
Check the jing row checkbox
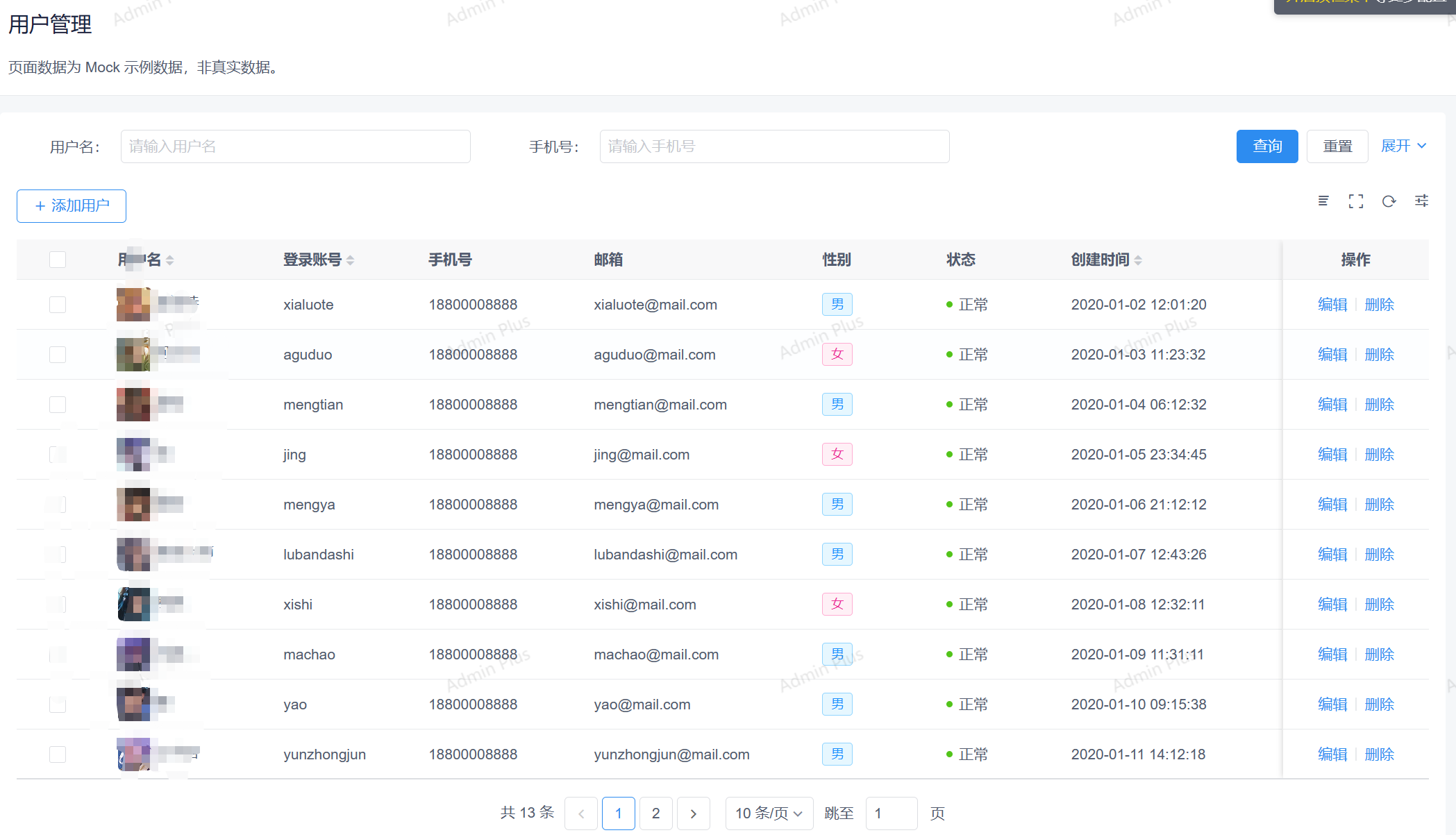click(58, 455)
